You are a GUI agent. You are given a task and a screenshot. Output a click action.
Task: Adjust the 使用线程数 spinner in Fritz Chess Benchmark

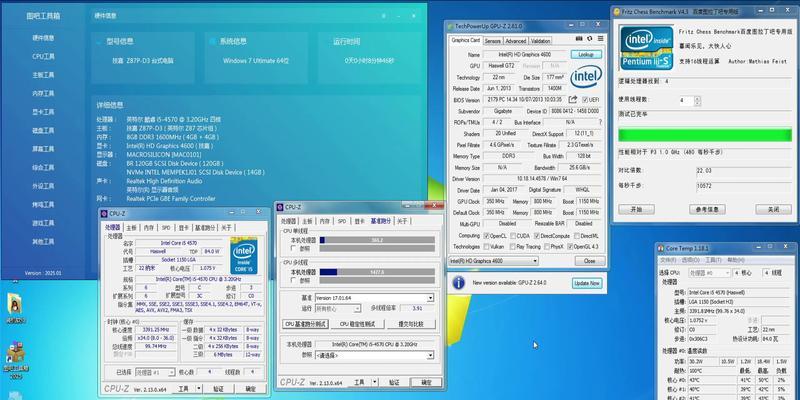click(x=697, y=101)
